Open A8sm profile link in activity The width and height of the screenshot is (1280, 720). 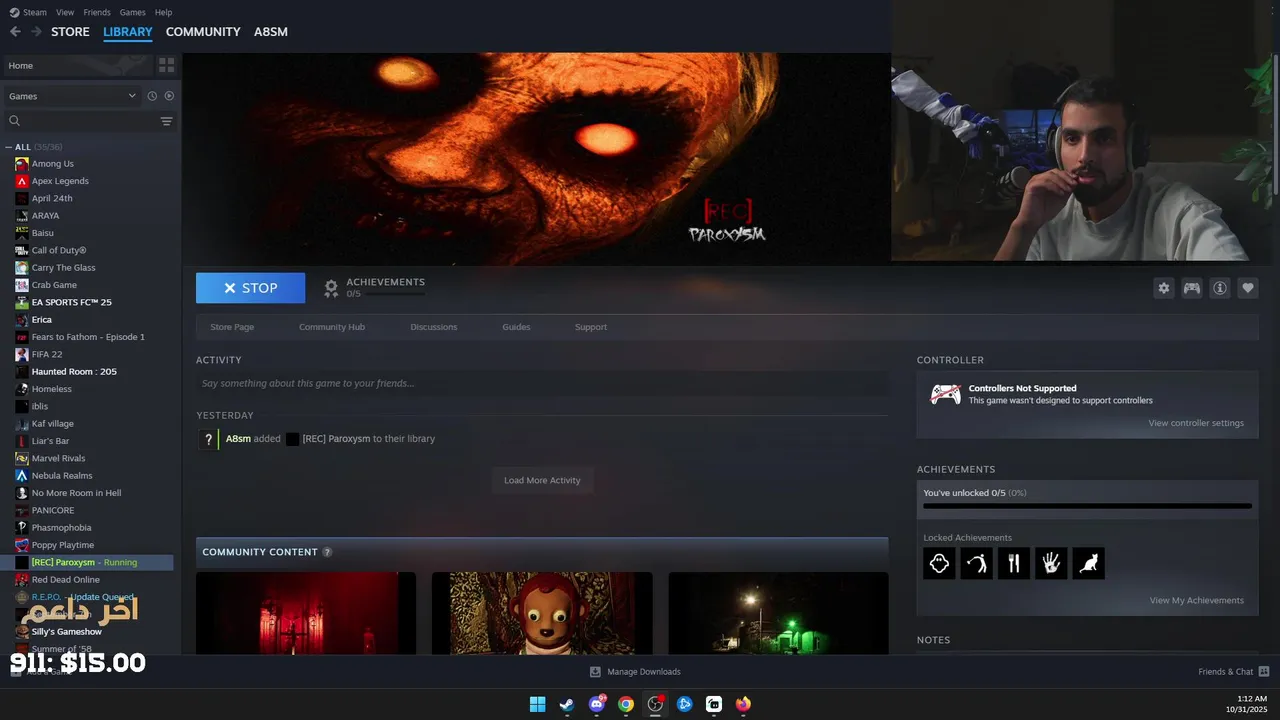(238, 439)
